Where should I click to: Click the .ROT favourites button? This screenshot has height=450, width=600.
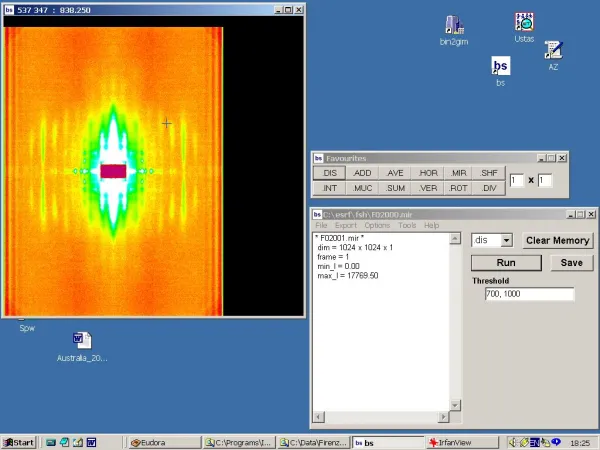458,188
